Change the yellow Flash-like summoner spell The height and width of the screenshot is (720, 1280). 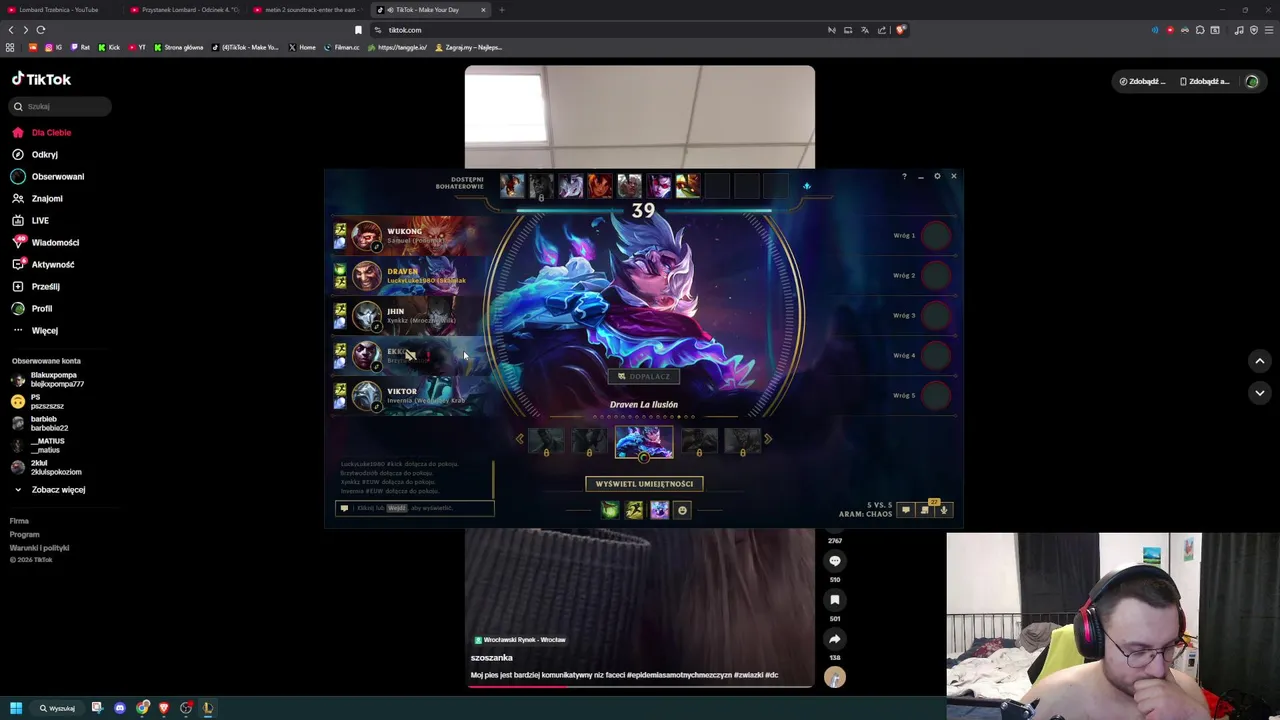coord(634,510)
